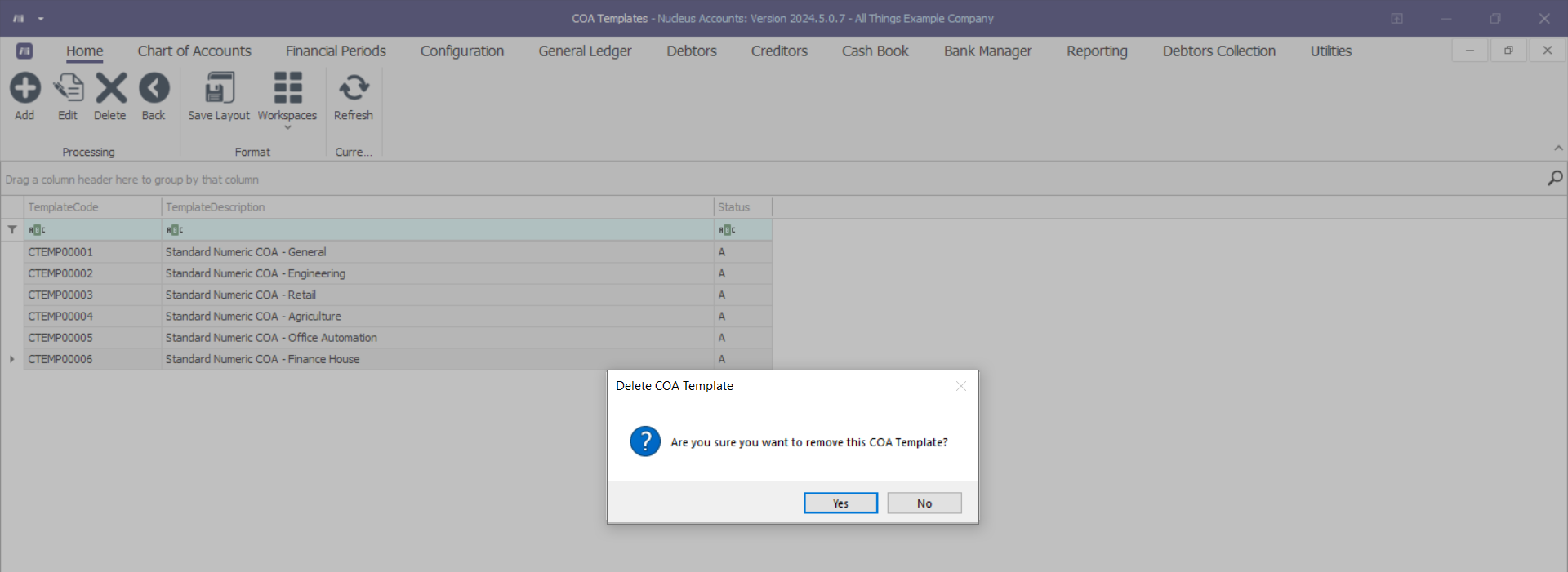The image size is (1568, 572).
Task: Sort by TemplateDescription column header
Action: coord(438,207)
